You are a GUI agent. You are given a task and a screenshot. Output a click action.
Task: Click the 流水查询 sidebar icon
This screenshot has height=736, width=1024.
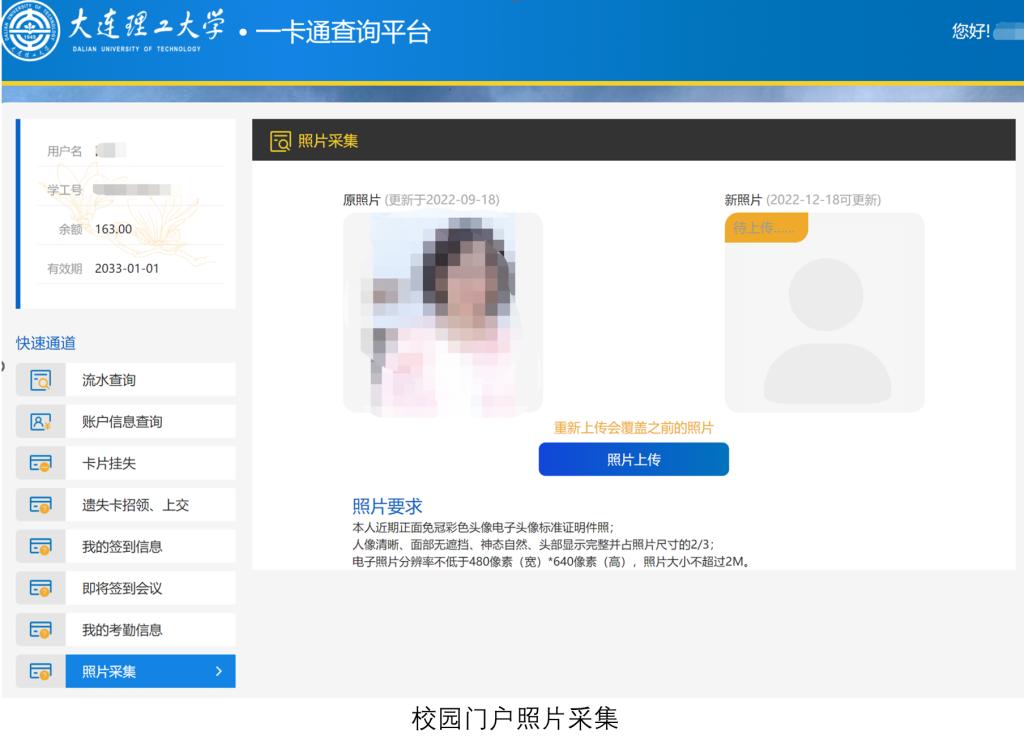[x=40, y=380]
